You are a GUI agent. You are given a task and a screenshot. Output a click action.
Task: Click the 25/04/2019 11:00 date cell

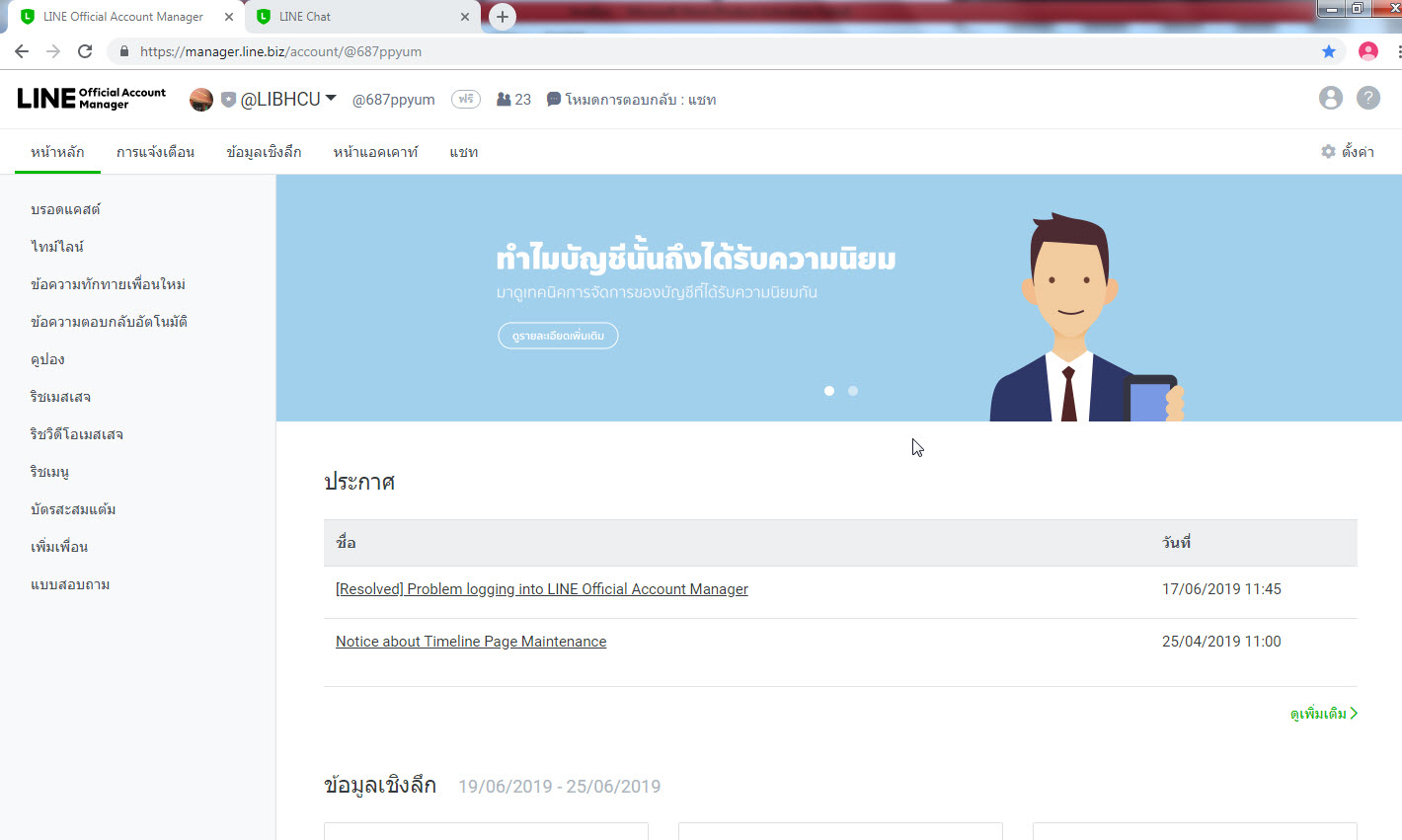pyautogui.click(x=1221, y=642)
